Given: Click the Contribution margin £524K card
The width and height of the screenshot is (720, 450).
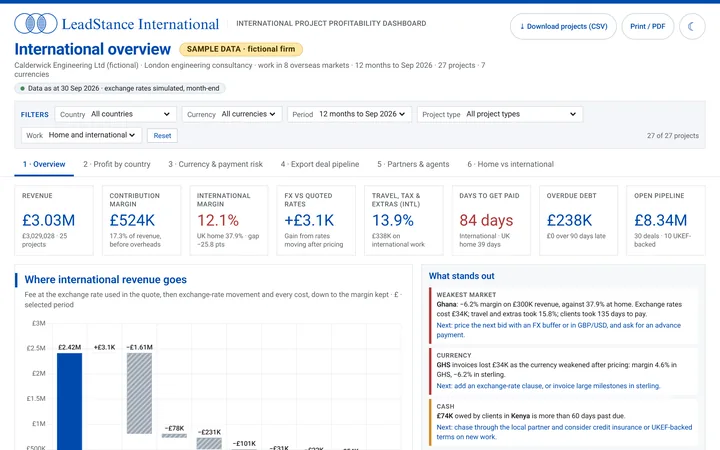Looking at the screenshot, I should [x=141, y=220].
